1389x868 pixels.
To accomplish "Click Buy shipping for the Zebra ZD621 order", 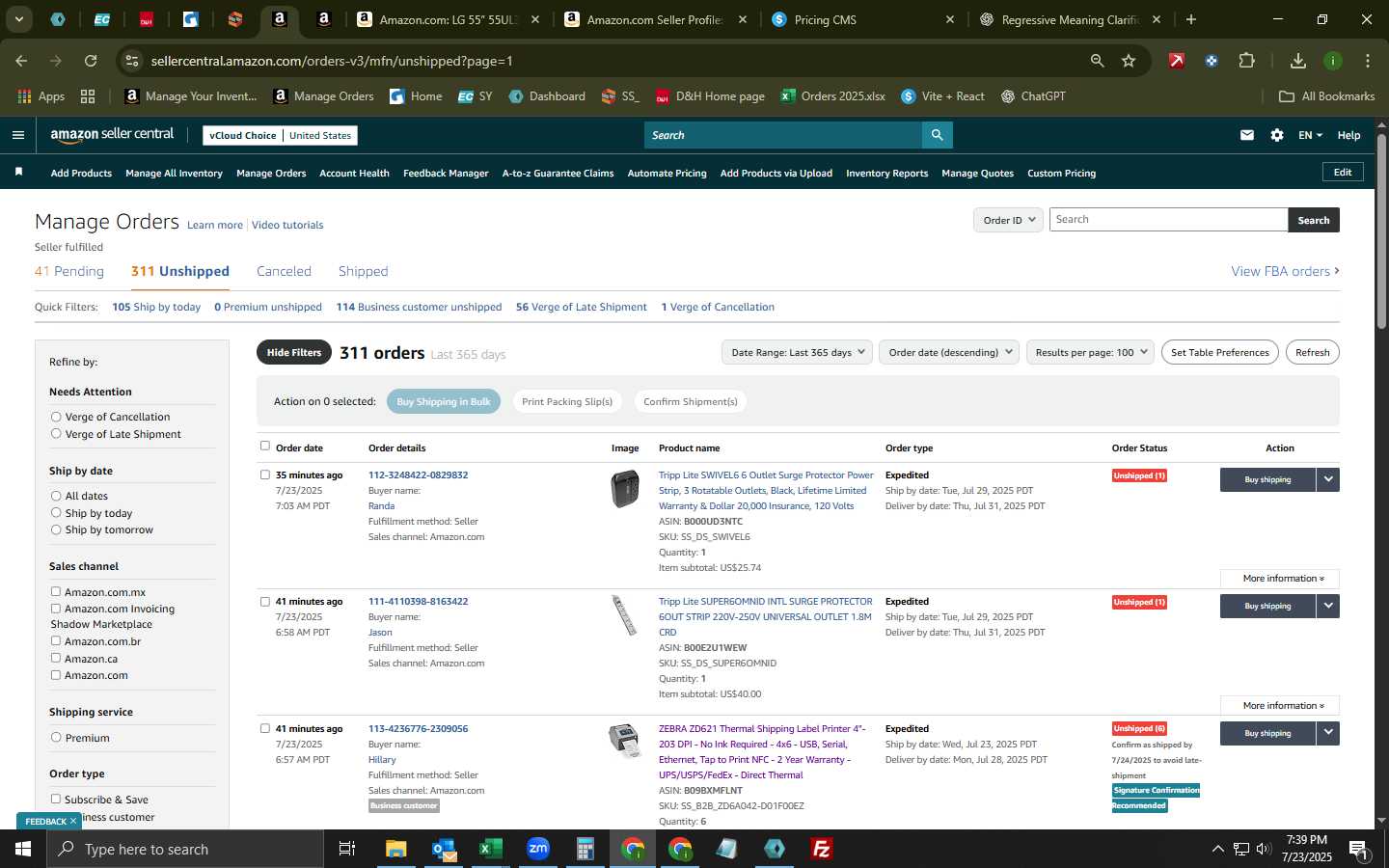I will pos(1267,733).
